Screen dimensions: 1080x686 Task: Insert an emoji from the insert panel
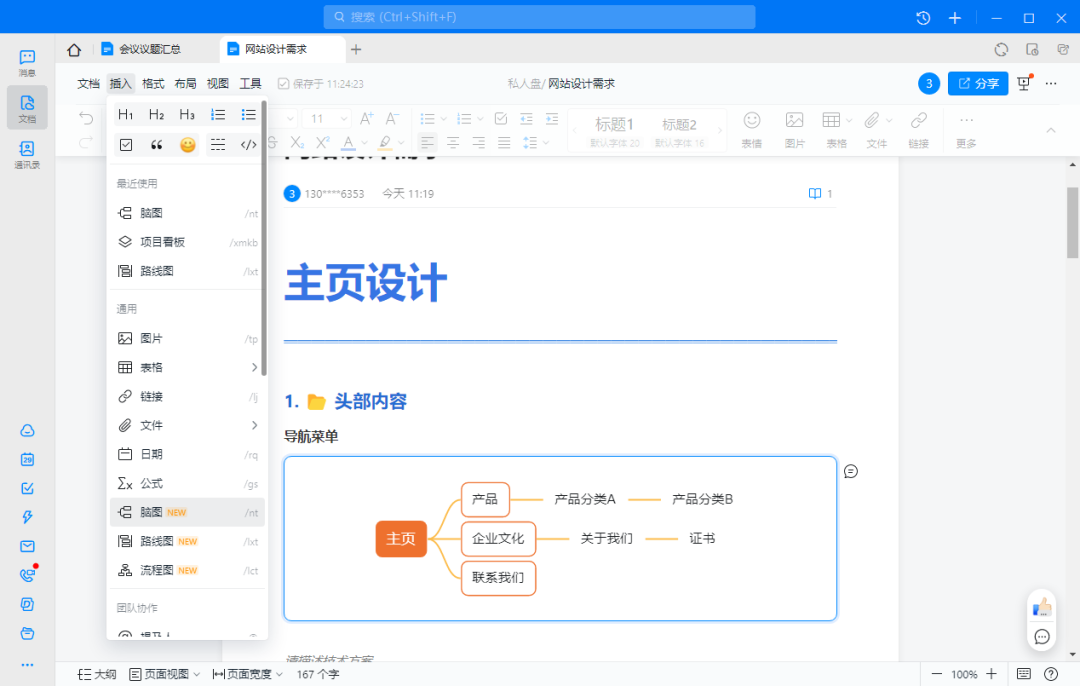pyautogui.click(x=187, y=145)
